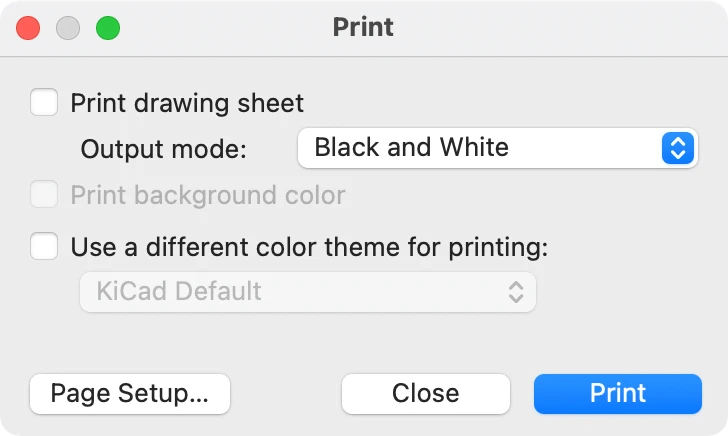Expand the KiCad Default theme dropdown

(x=308, y=292)
